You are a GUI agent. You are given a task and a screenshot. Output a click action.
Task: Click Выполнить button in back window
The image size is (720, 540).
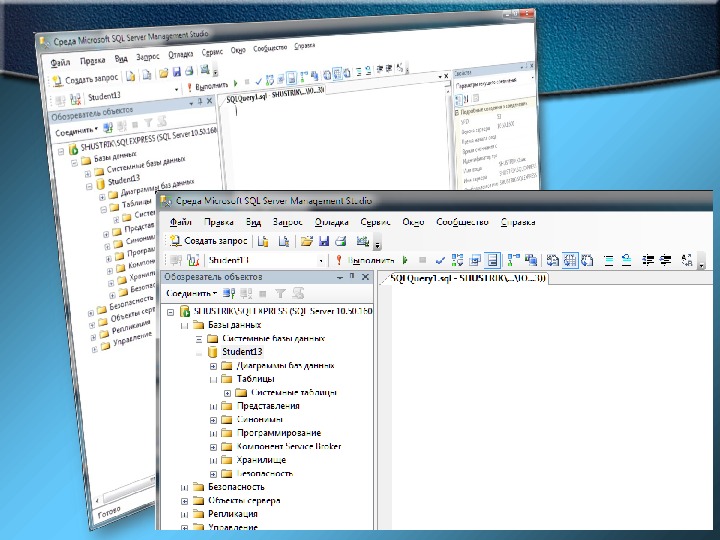coord(207,86)
